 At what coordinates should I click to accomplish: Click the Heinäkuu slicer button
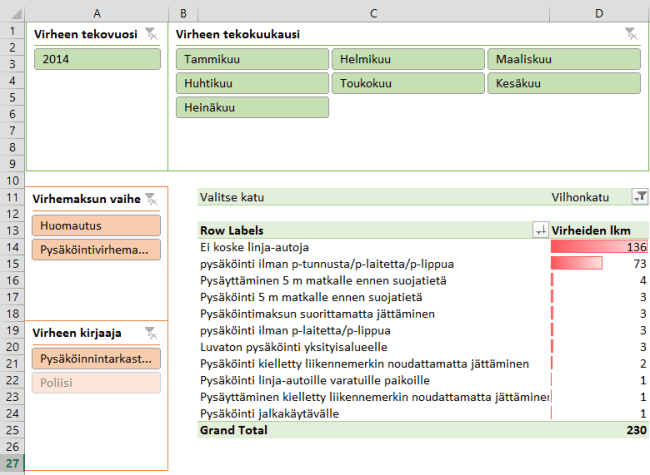coord(252,107)
